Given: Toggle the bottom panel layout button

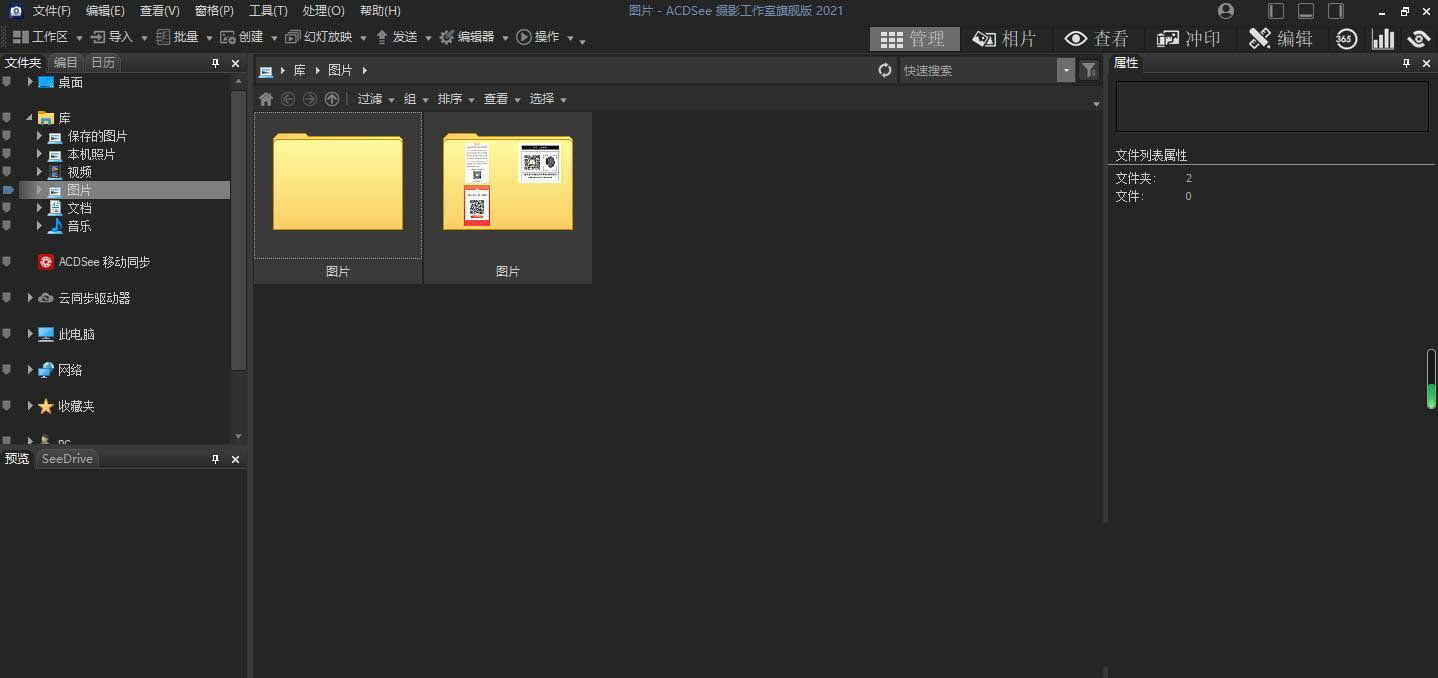Looking at the screenshot, I should tap(1306, 11).
